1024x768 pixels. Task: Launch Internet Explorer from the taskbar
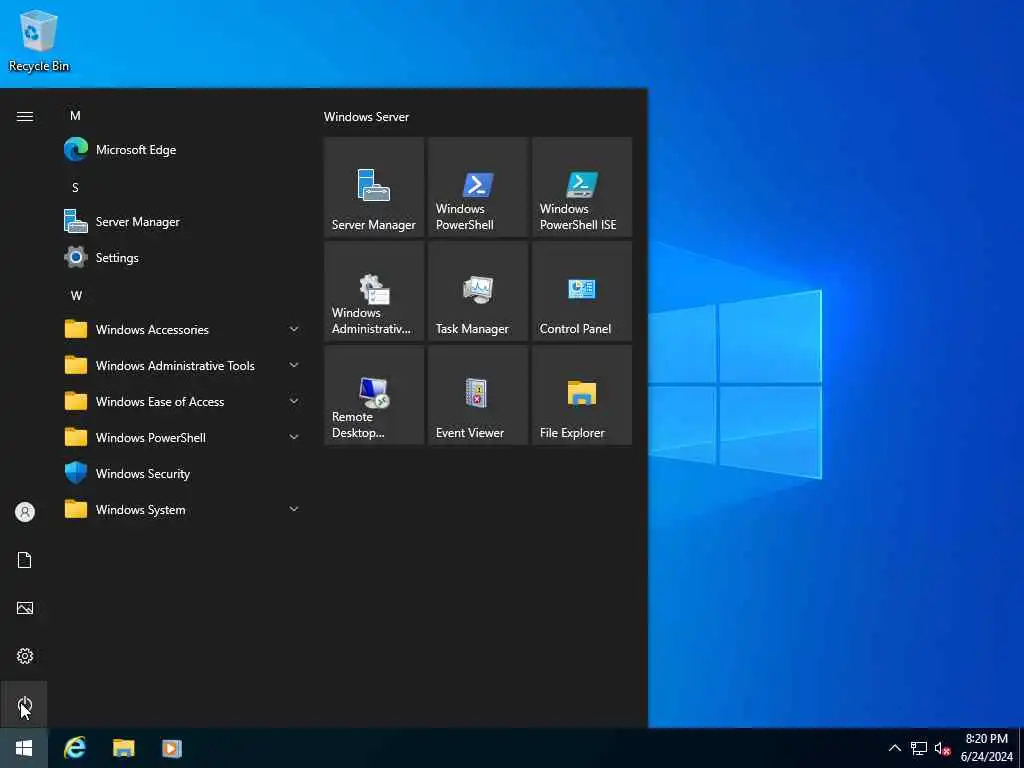point(75,748)
